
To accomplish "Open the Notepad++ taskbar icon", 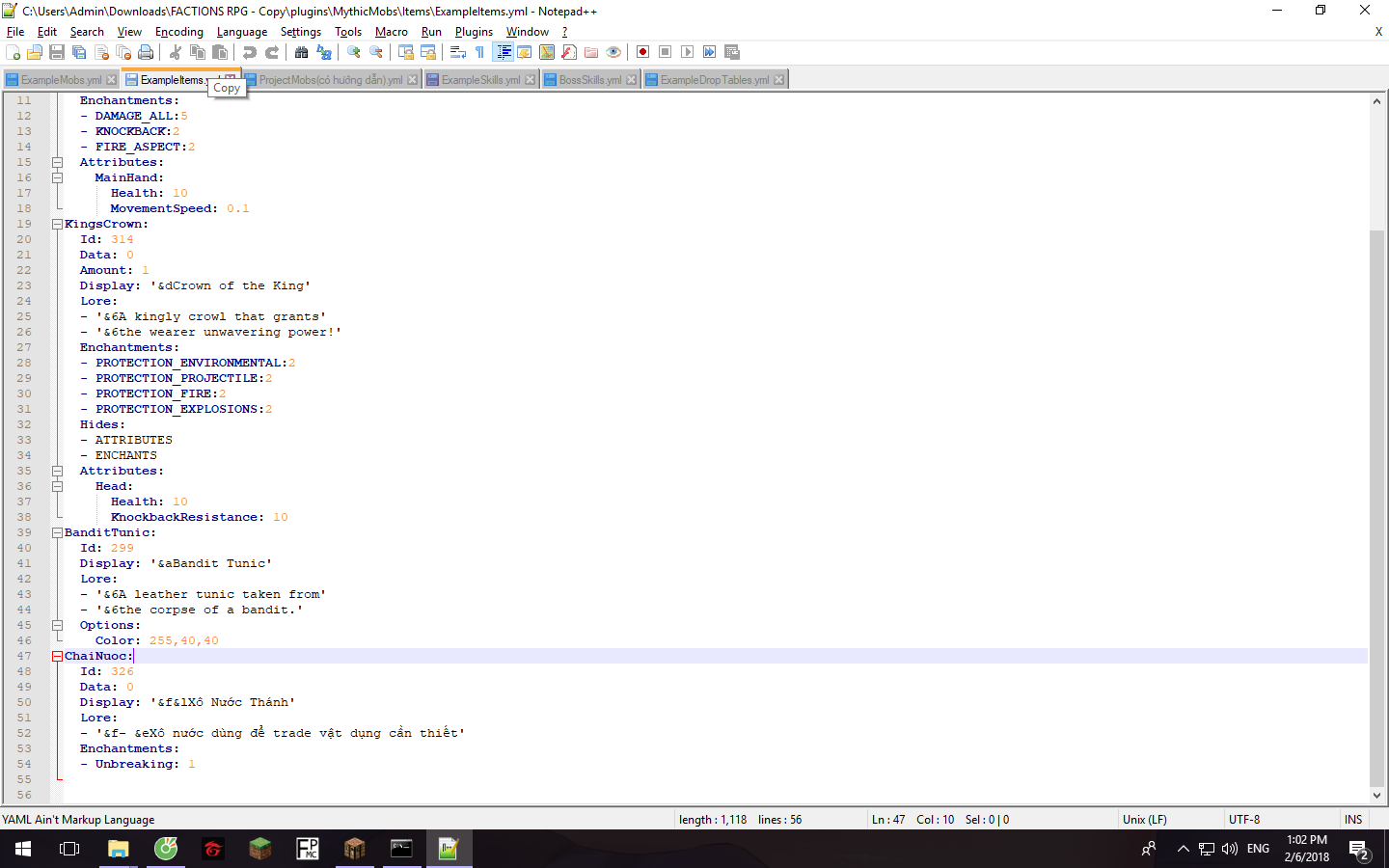I will coord(449,849).
